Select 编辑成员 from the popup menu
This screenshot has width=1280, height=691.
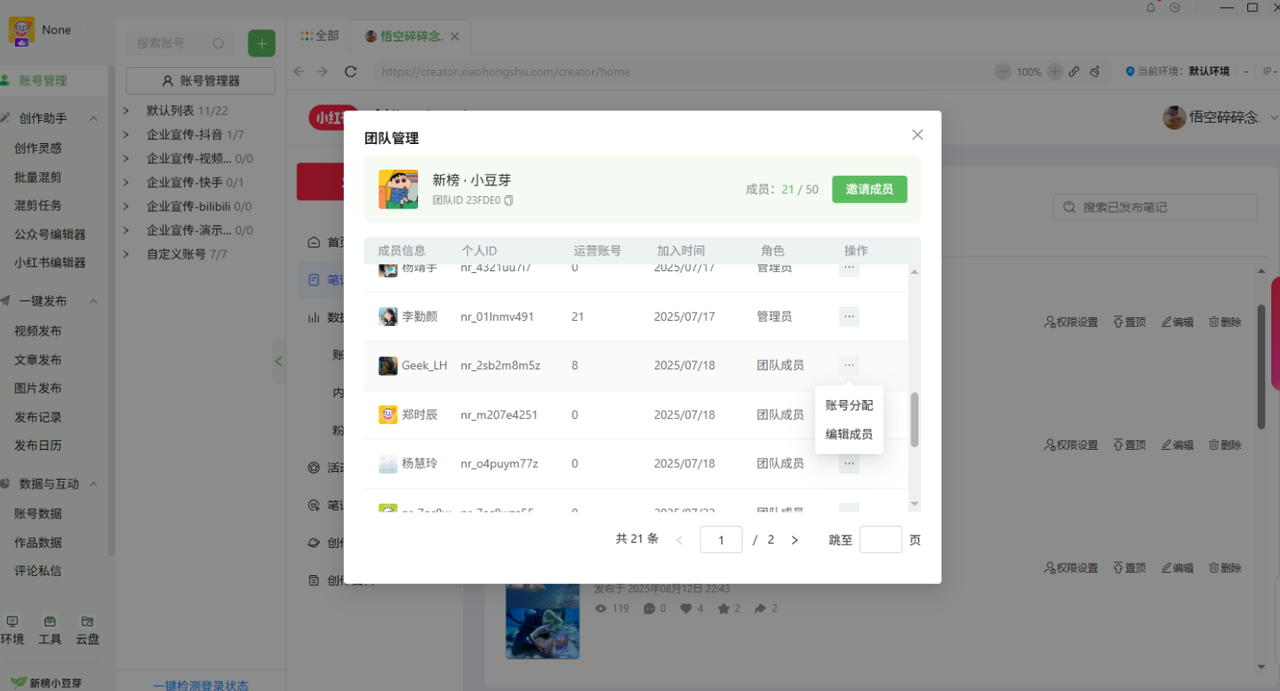click(849, 434)
